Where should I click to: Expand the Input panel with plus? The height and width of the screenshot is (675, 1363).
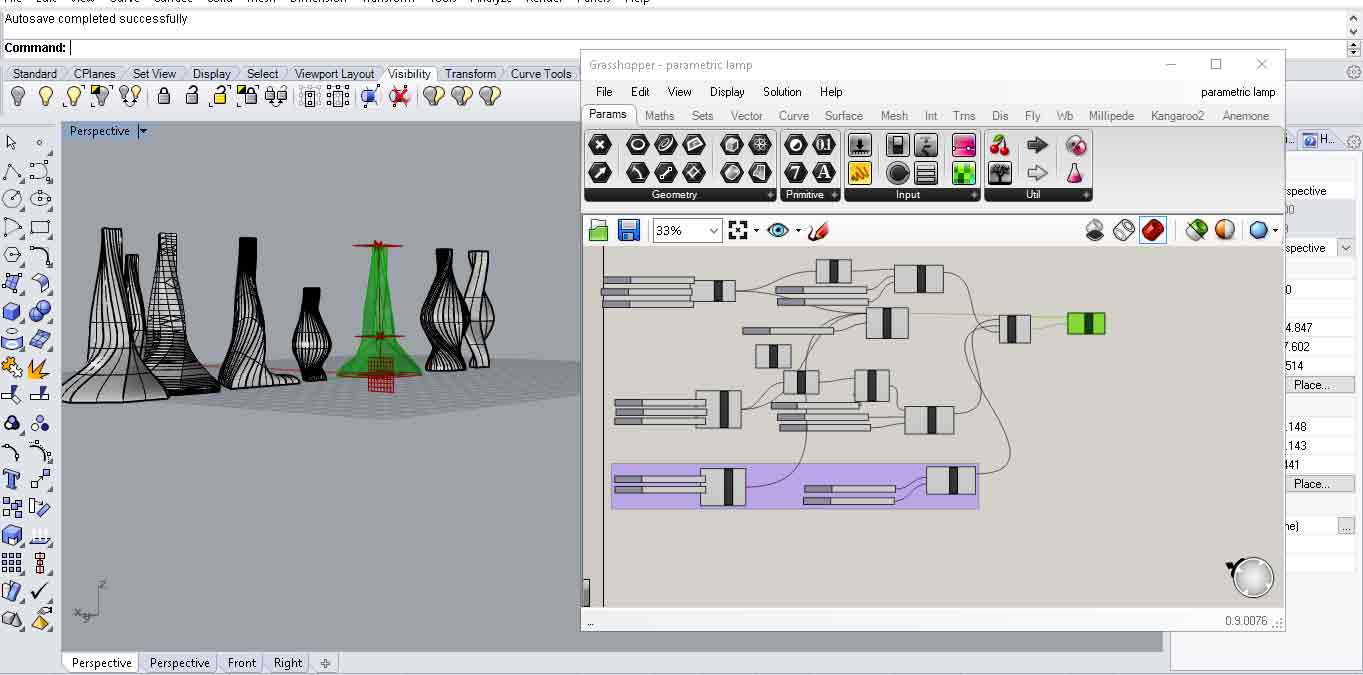tap(974, 195)
